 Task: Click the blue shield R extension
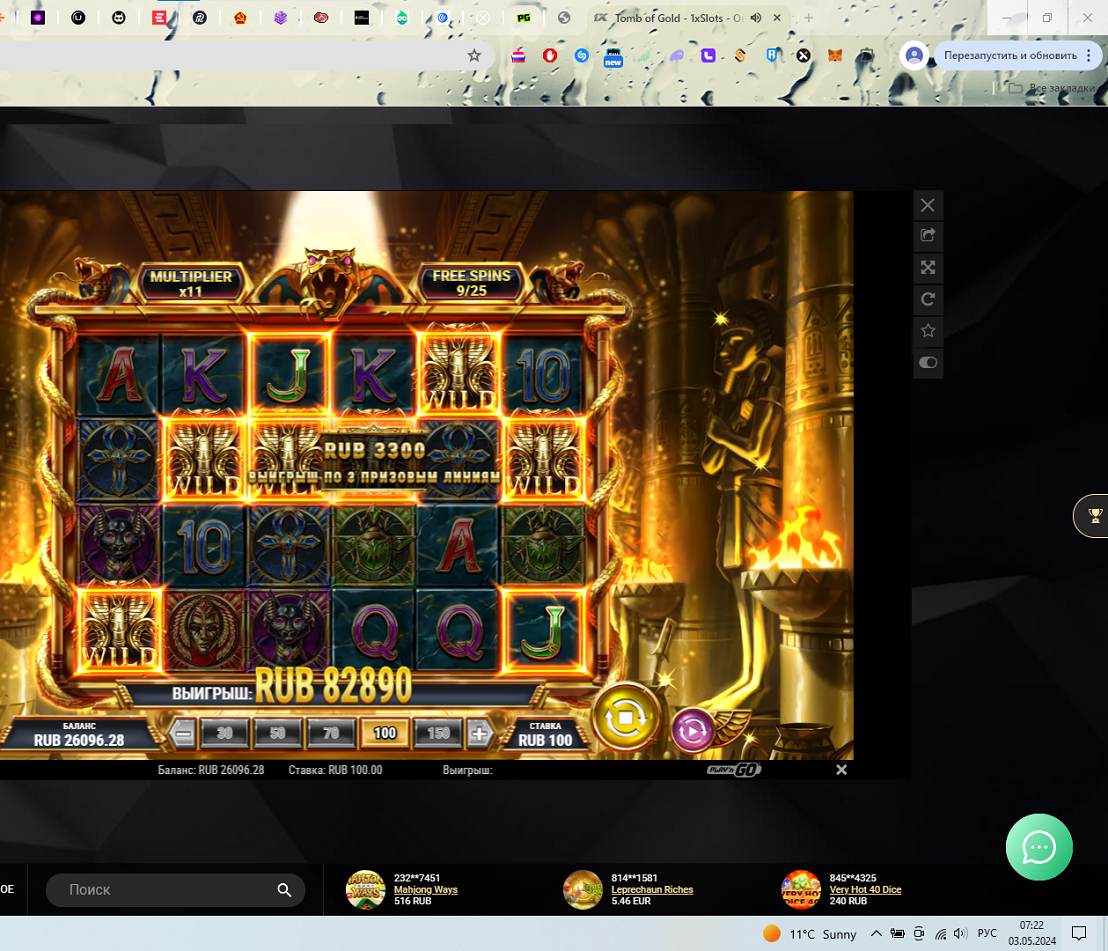772,55
